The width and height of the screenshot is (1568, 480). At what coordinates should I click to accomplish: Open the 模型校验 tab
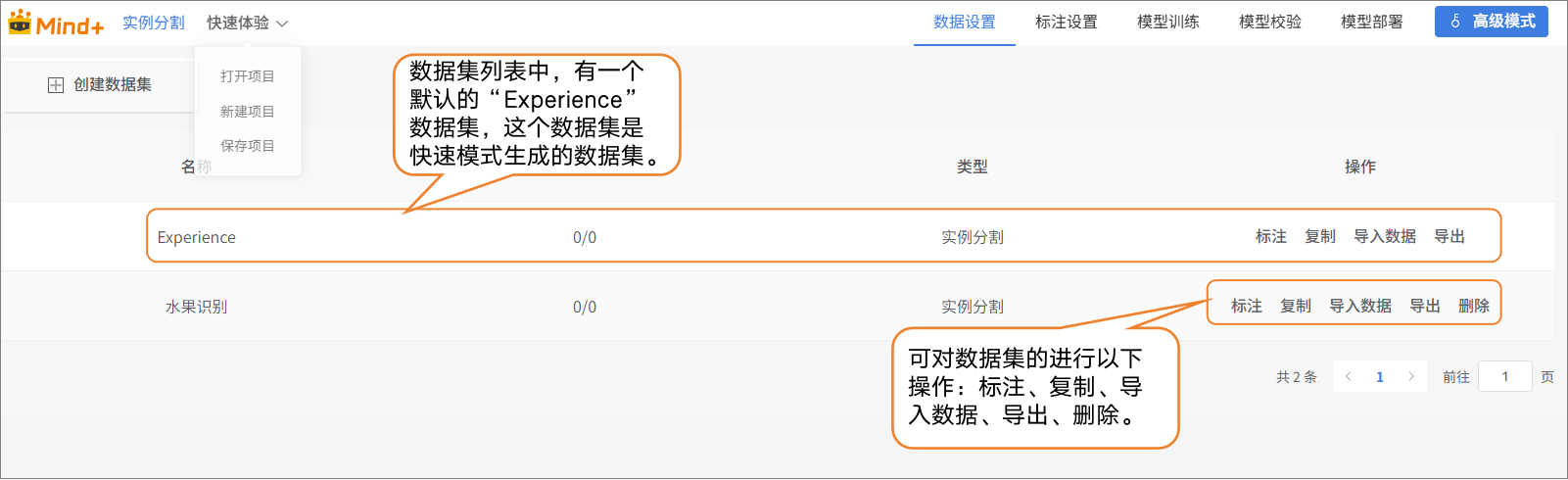(1269, 22)
